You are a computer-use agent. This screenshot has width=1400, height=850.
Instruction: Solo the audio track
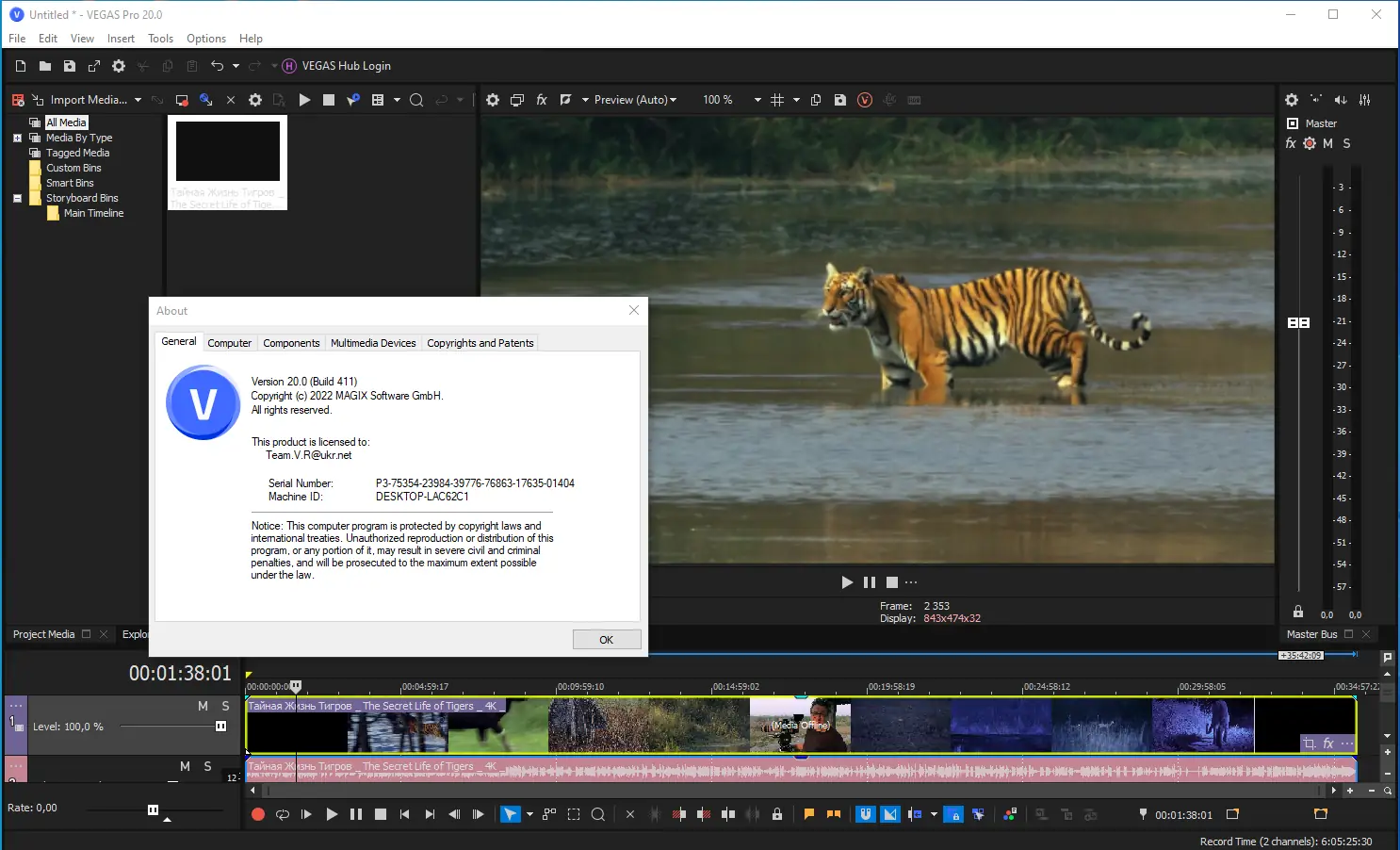point(207,766)
